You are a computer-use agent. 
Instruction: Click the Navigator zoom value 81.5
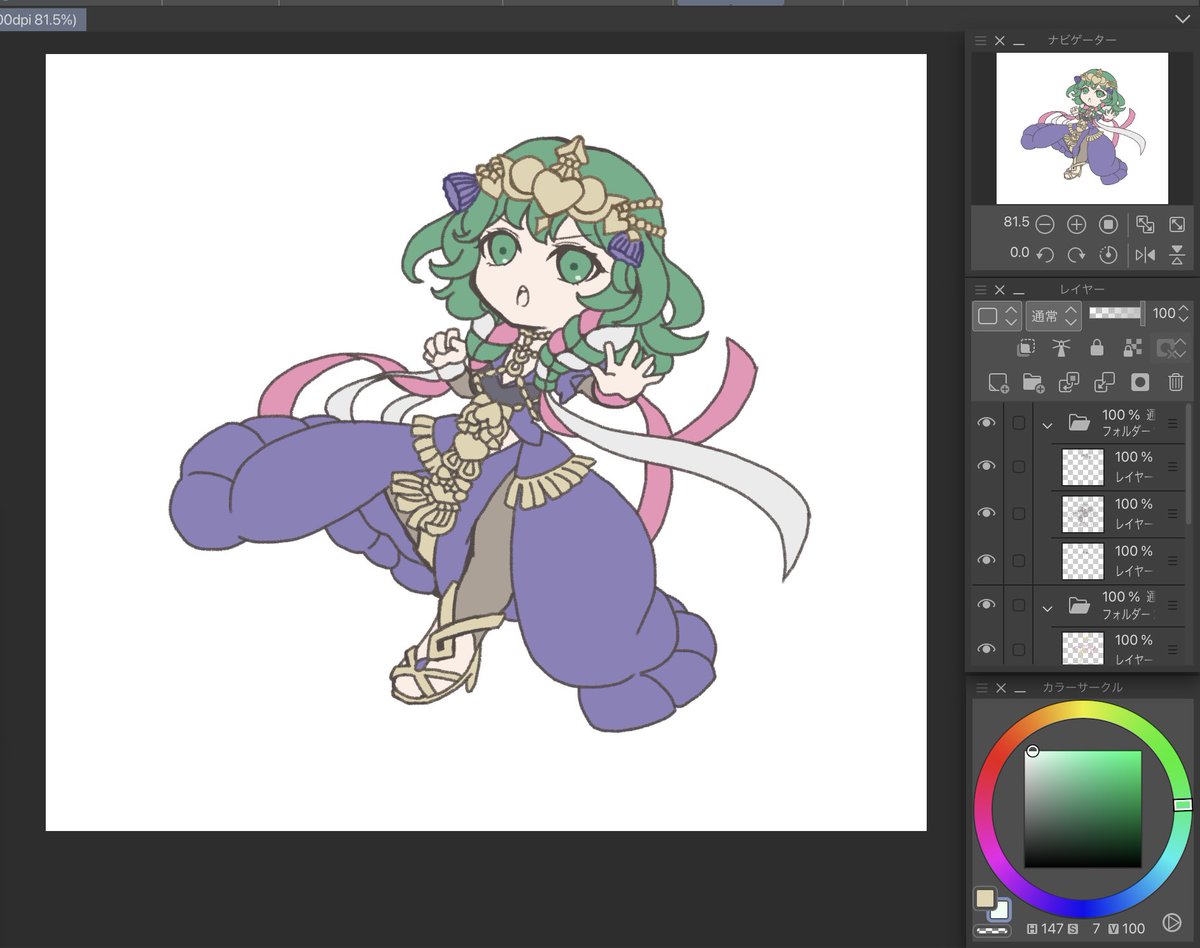pyautogui.click(x=1016, y=222)
